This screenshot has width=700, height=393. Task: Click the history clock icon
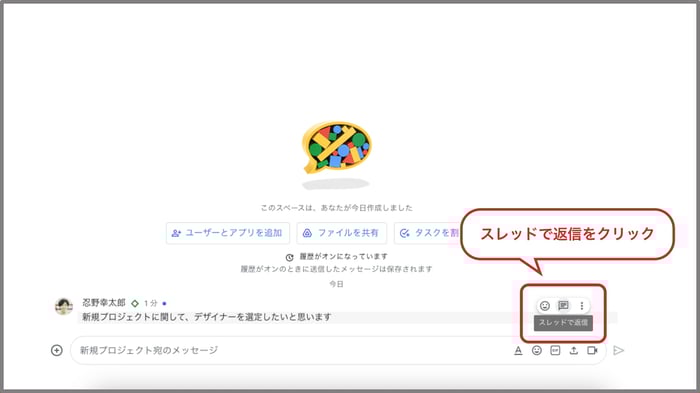[x=290, y=257]
